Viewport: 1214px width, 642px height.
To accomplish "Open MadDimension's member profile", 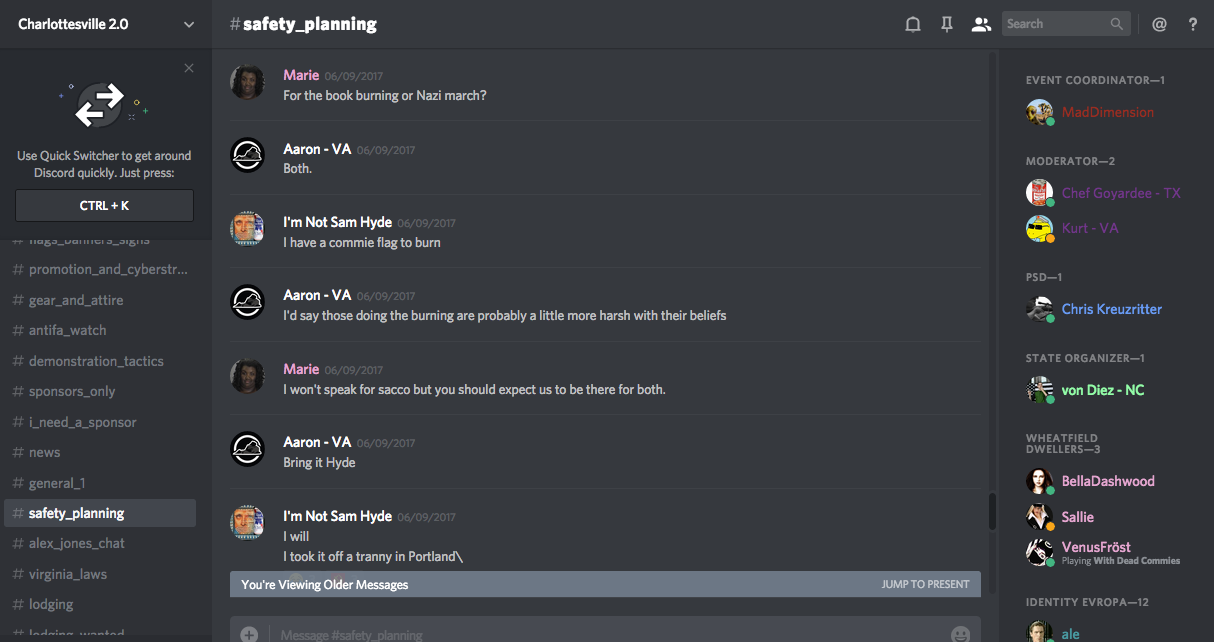I will 1107,112.
